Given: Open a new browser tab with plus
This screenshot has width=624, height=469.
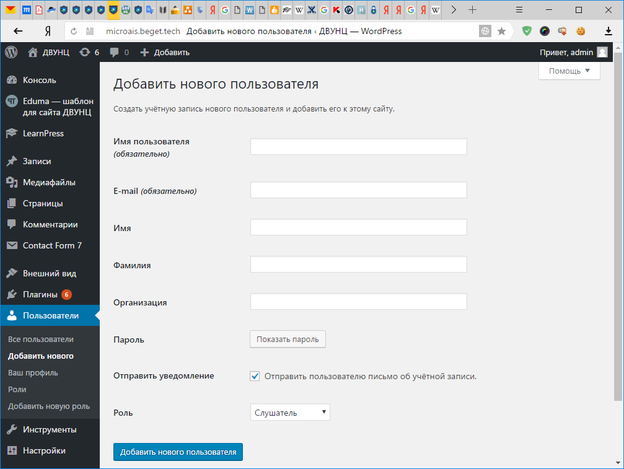Looking at the screenshot, I should pos(472,10).
